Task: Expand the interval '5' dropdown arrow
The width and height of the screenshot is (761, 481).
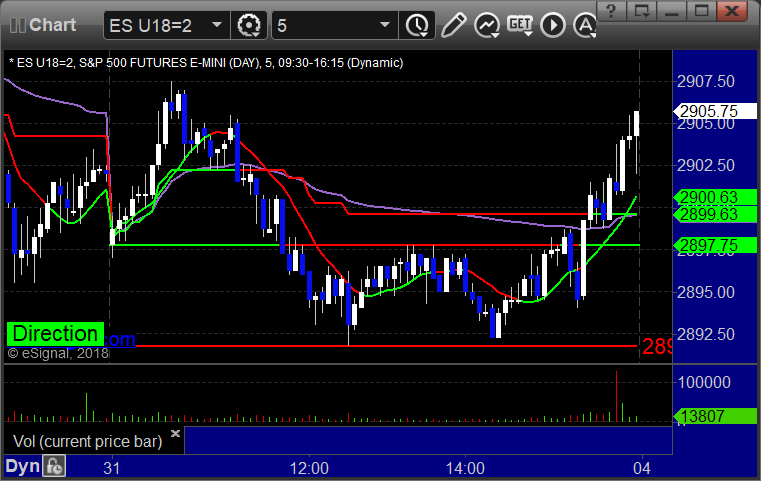Action: pyautogui.click(x=385, y=25)
